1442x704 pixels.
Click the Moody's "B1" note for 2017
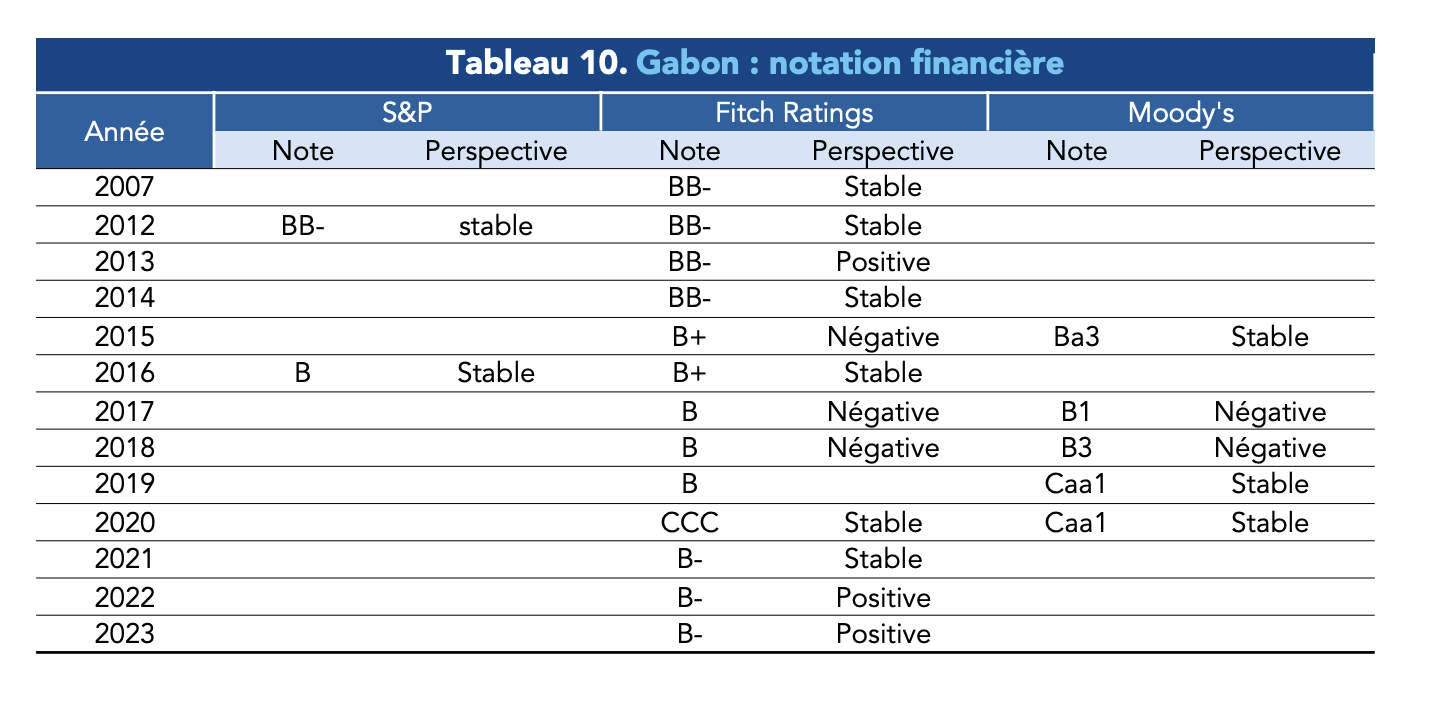point(1076,412)
